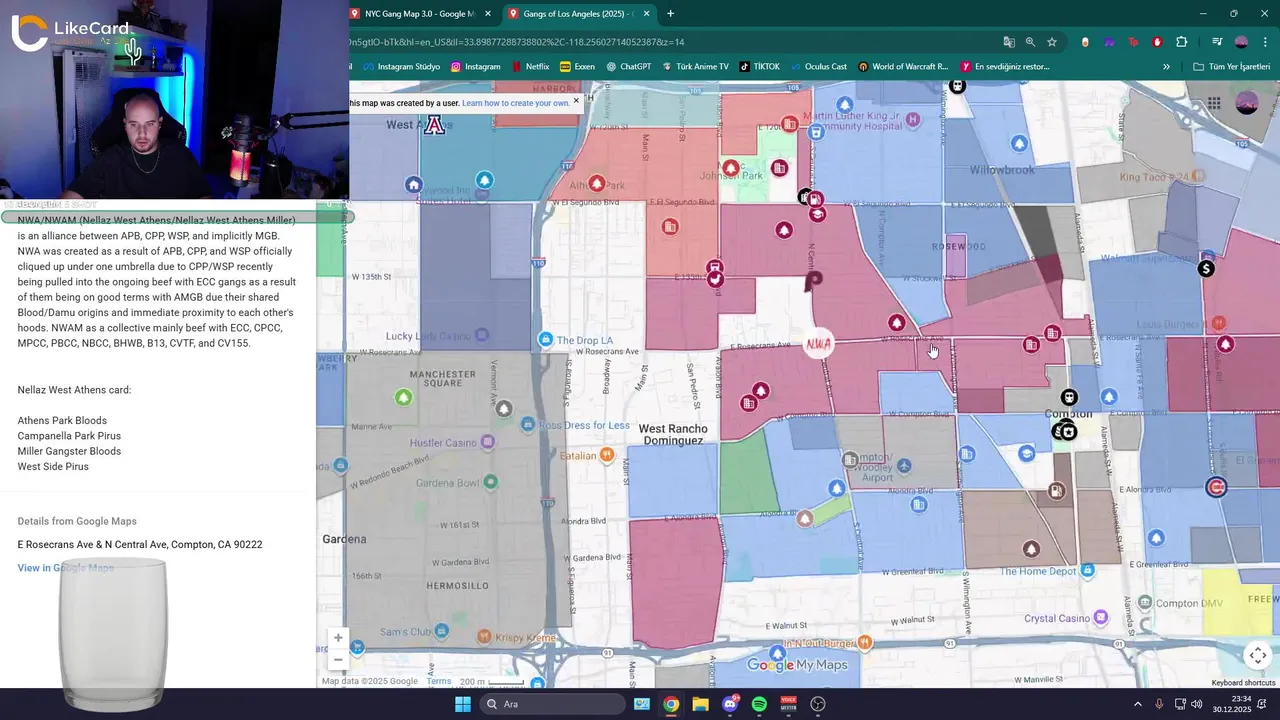This screenshot has width=1280, height=720.
Task: Select 'Athens Park Bloods' text in panel
Action: tap(62, 421)
